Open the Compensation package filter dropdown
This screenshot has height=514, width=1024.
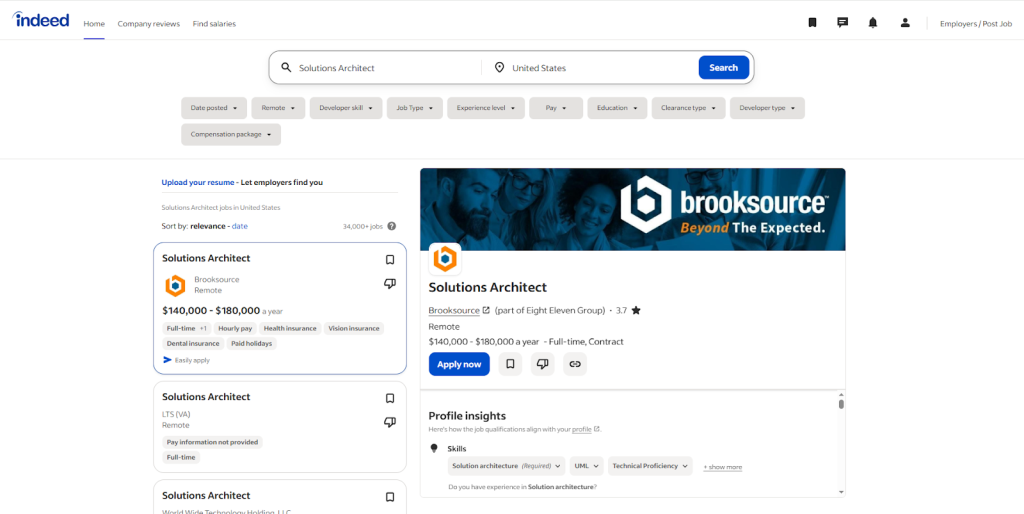[231, 135]
